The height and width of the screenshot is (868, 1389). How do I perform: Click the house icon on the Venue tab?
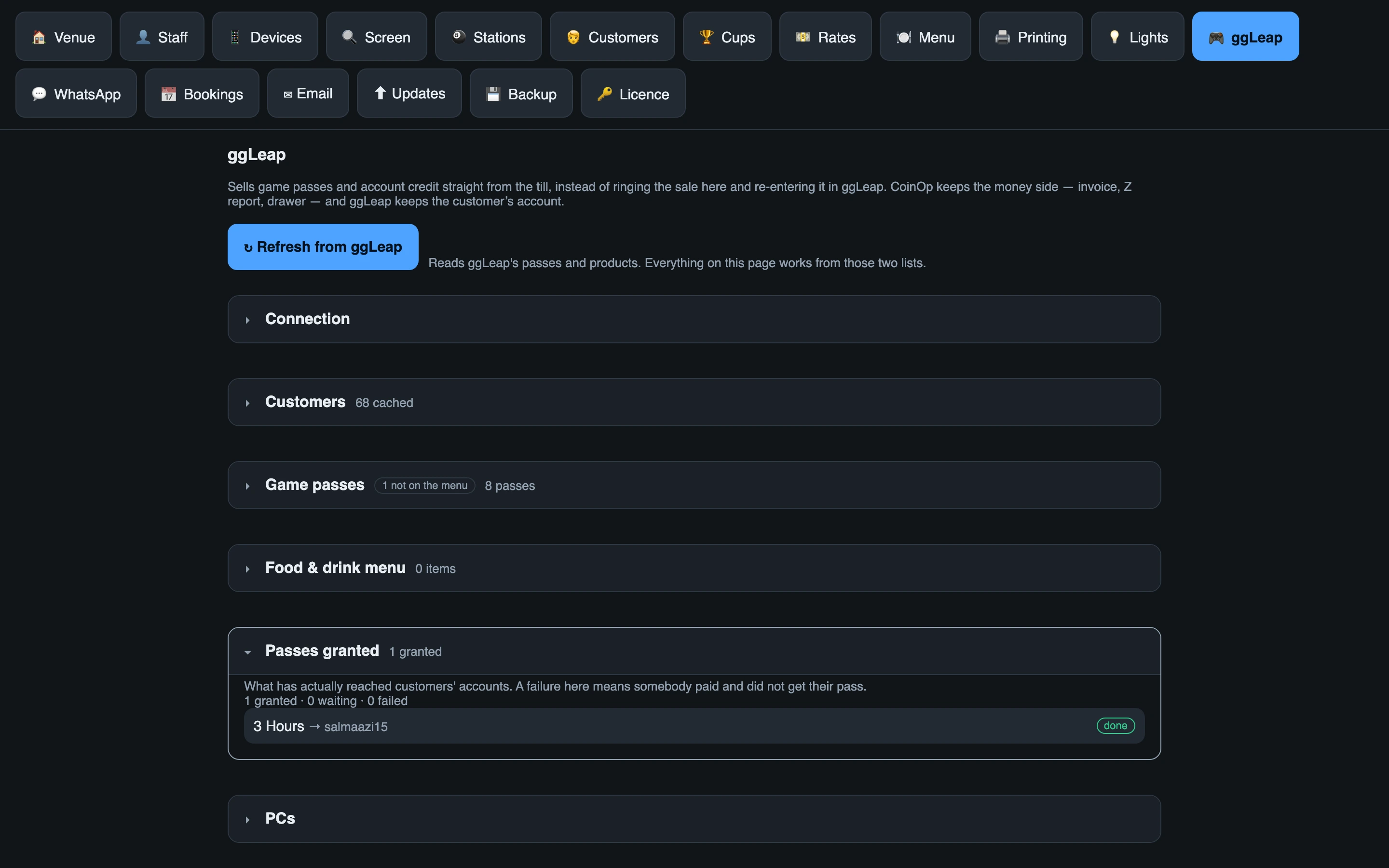(x=39, y=37)
